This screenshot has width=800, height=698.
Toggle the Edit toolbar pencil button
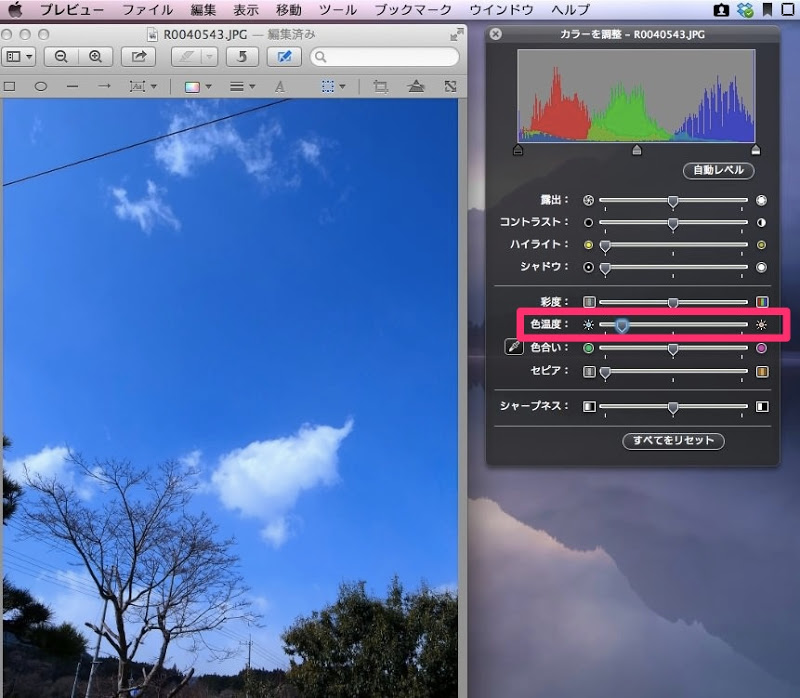point(284,57)
